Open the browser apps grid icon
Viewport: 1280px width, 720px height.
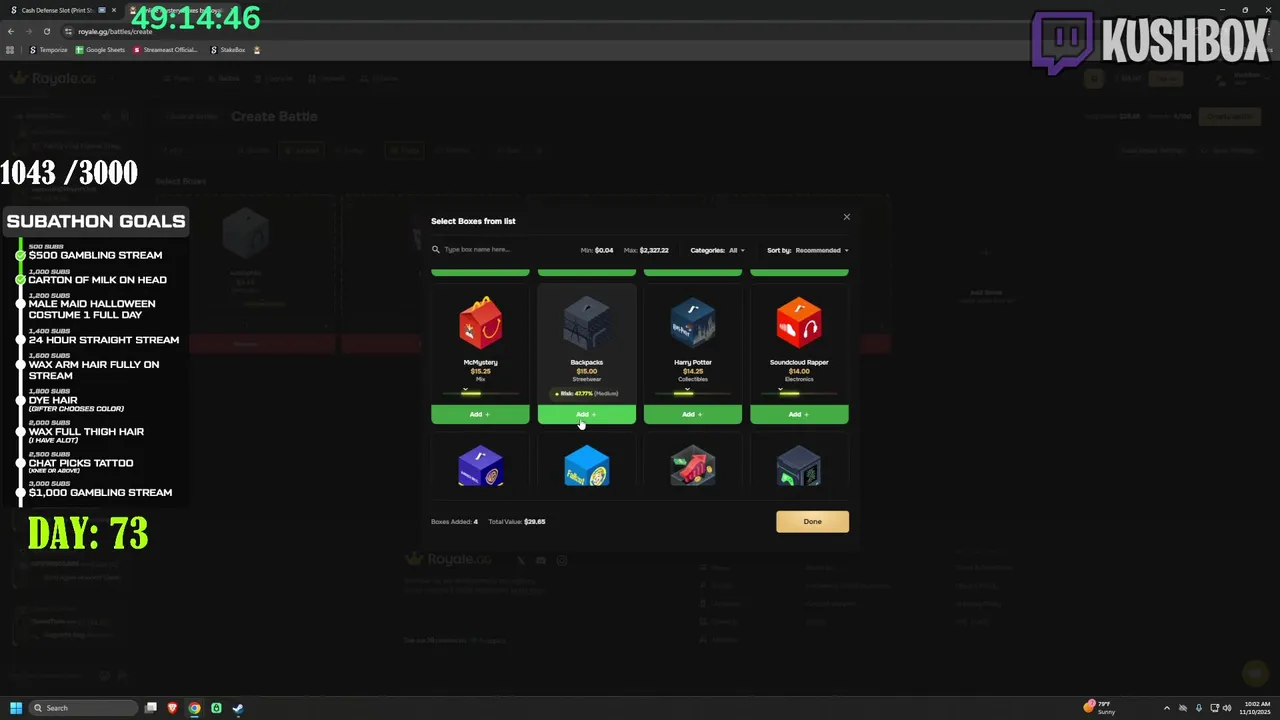[10, 50]
